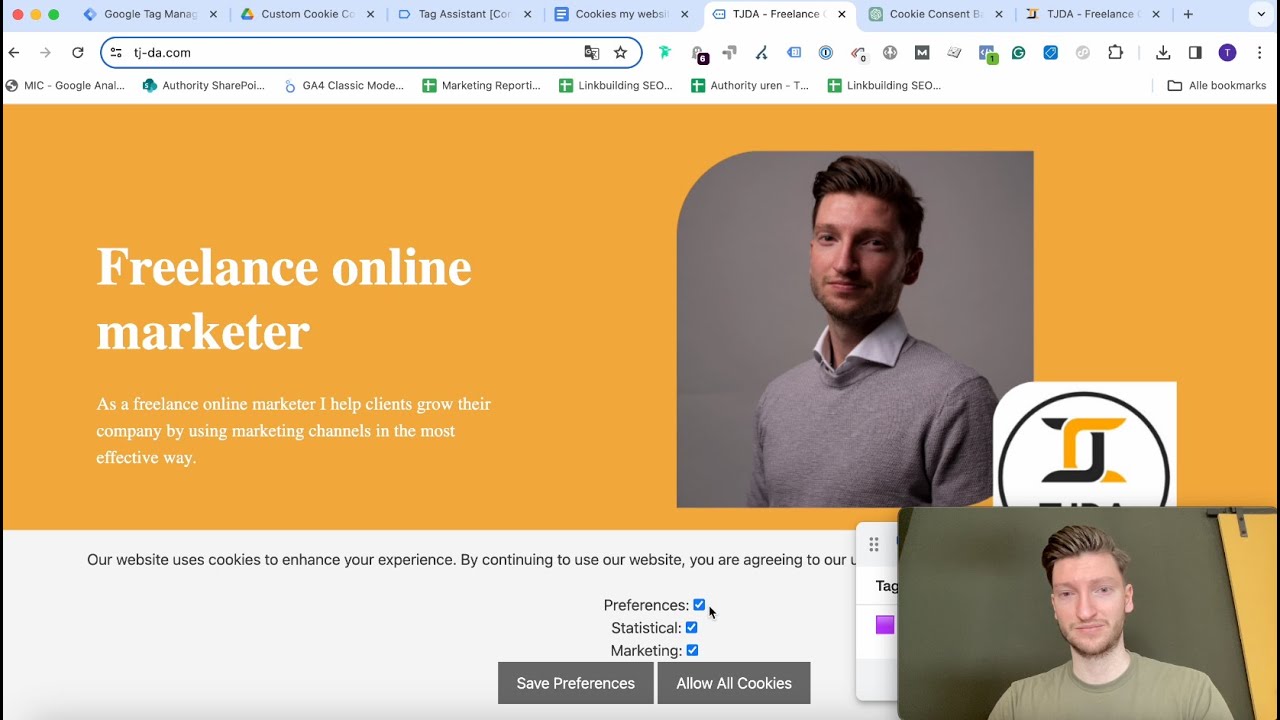Click the purple square tag icon
This screenshot has height=720, width=1280.
tap(885, 625)
